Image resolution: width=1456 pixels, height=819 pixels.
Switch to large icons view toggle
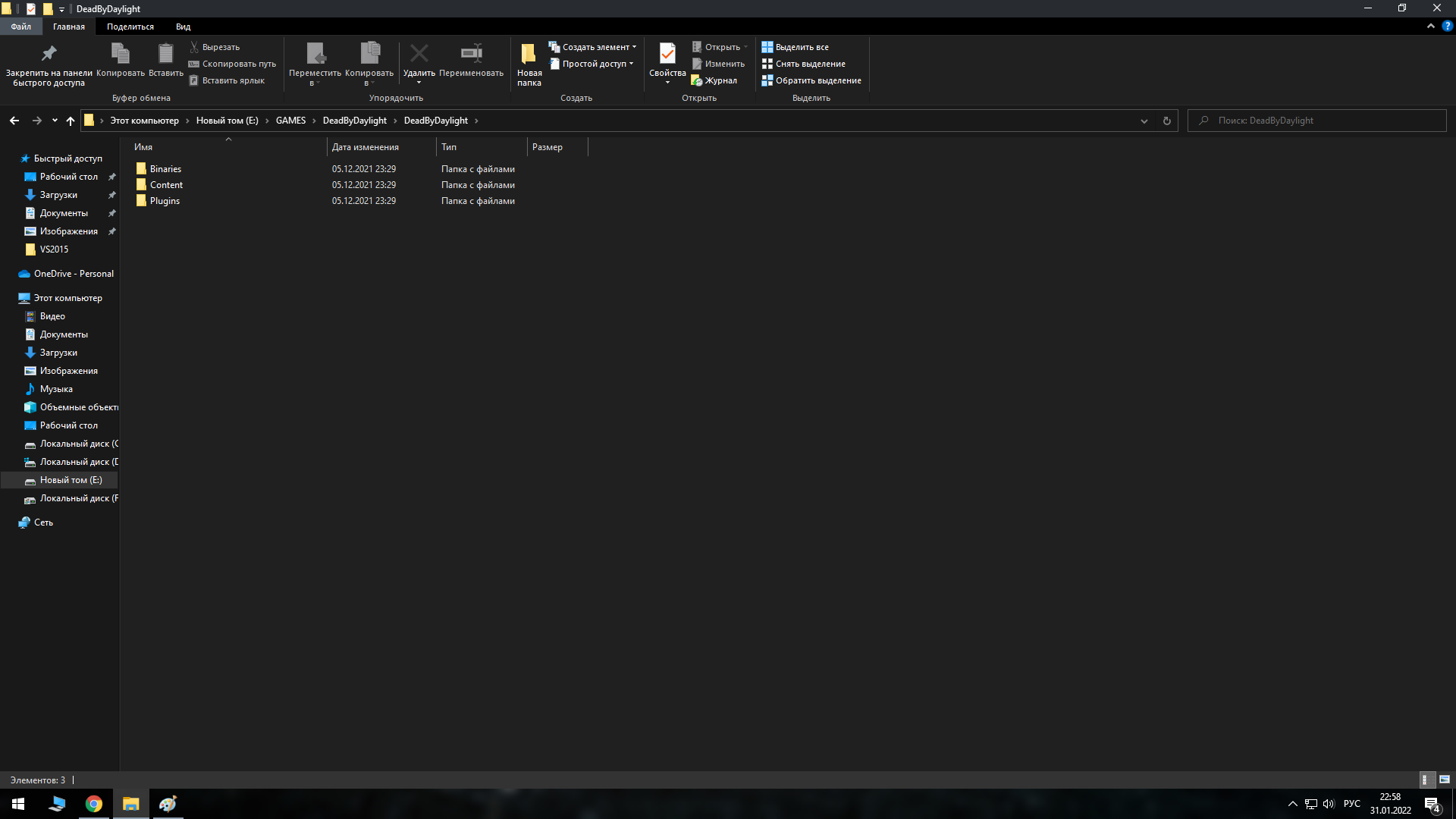click(1445, 780)
